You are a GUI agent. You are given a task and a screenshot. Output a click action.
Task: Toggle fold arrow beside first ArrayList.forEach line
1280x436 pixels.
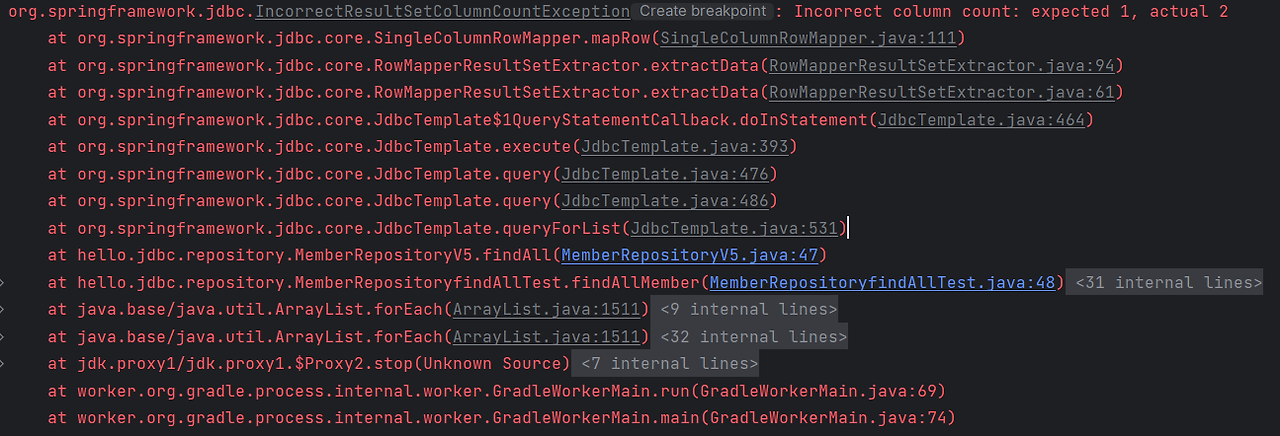pos(4,309)
